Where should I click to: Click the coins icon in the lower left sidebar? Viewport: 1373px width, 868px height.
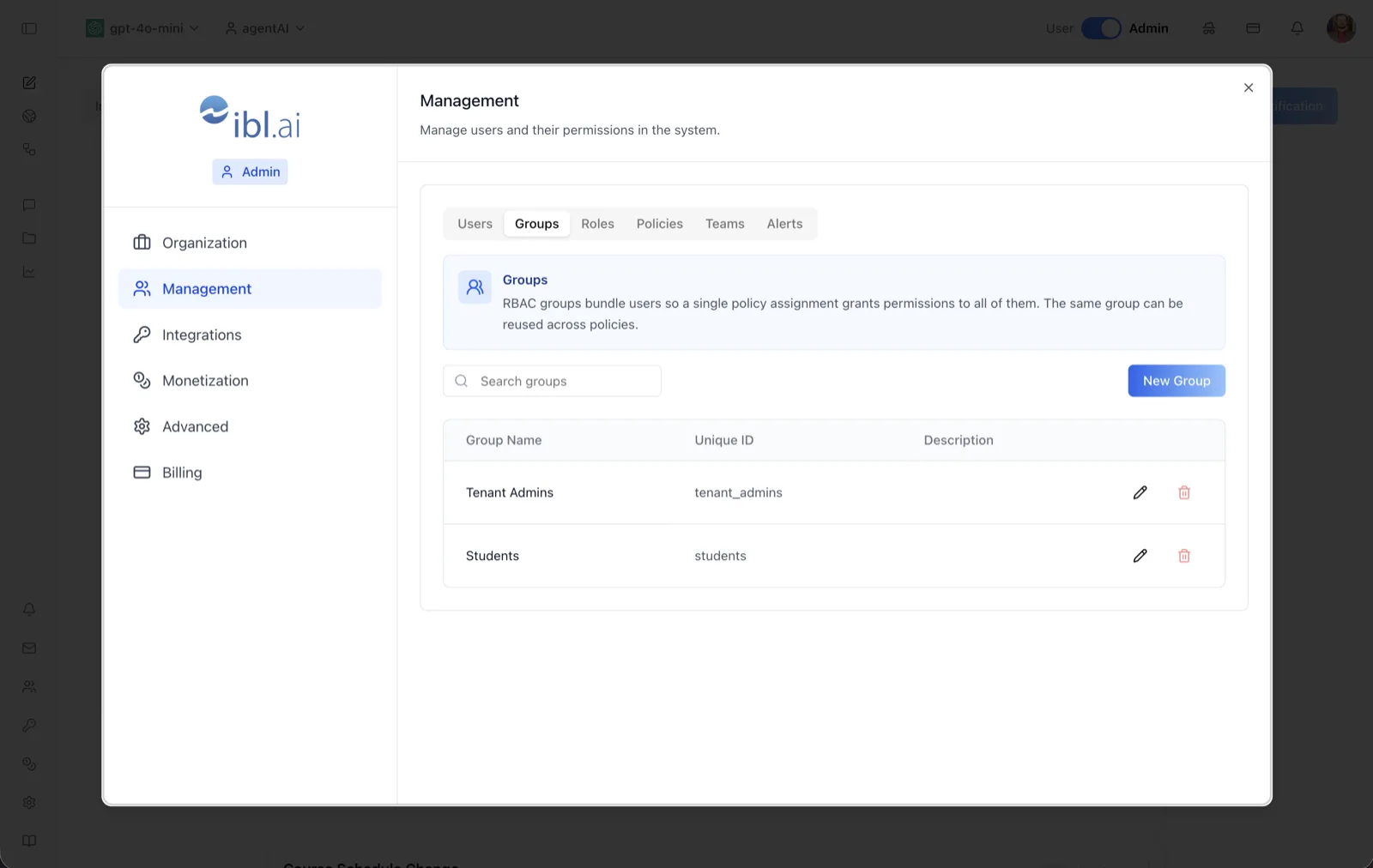point(29,764)
